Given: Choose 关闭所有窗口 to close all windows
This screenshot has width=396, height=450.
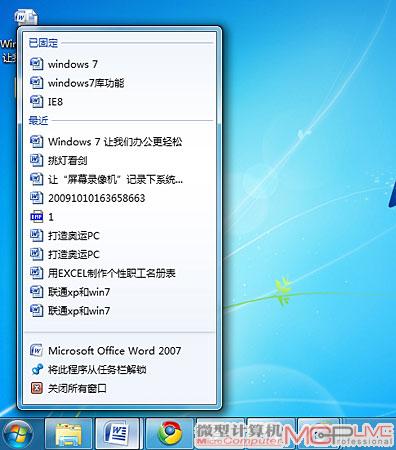Looking at the screenshot, I should coord(119,388).
